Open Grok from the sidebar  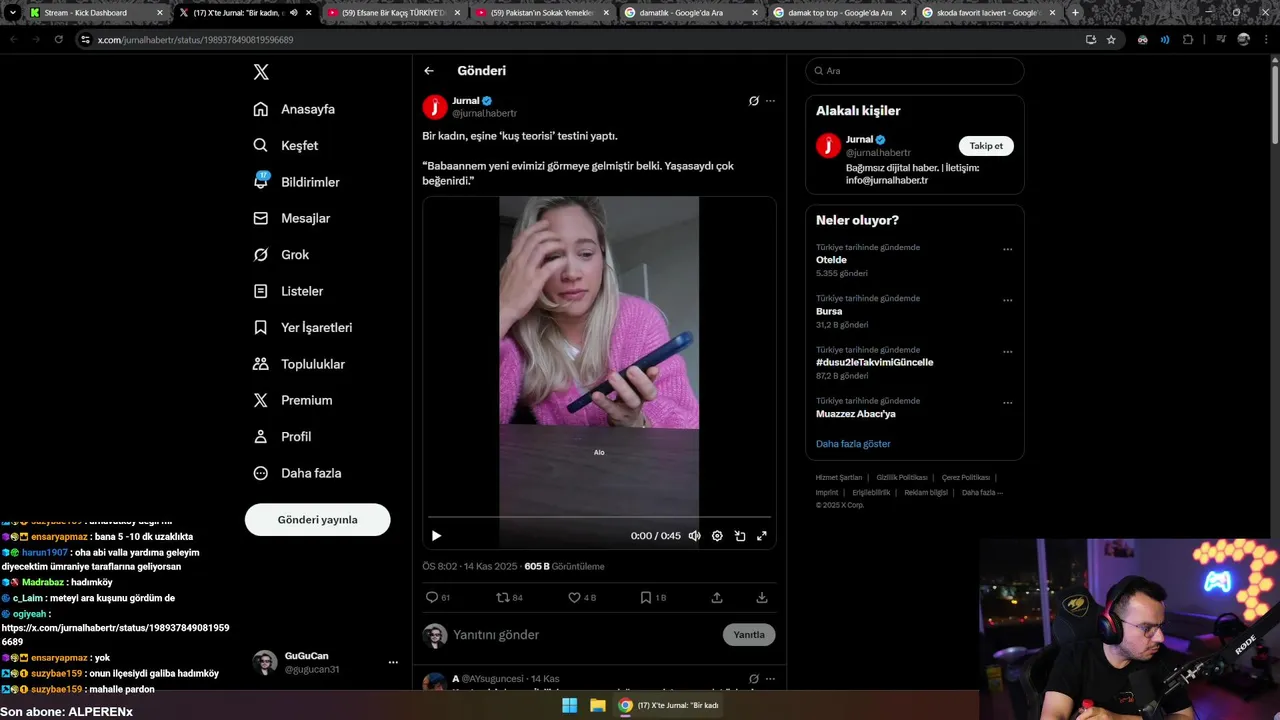281,254
